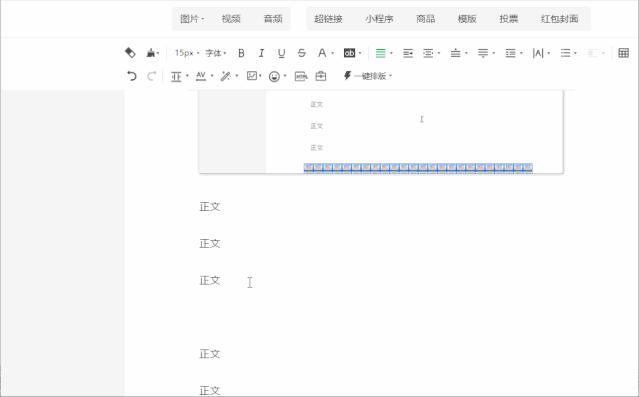Click the blue highlighted selected line in preview

(418, 168)
